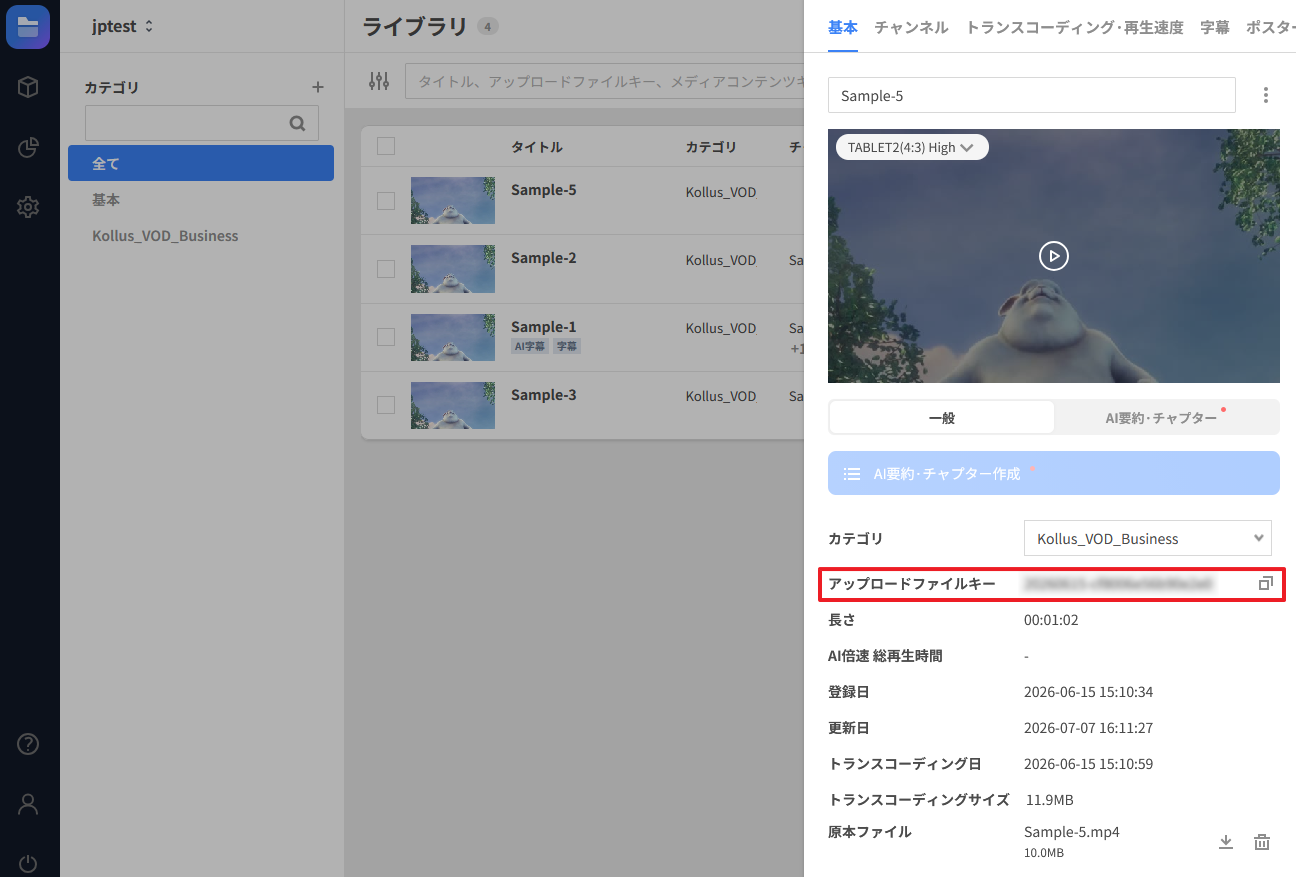Open the Kollus_VOD_Business category dropdown
The height and width of the screenshot is (877, 1296).
pyautogui.click(x=1148, y=538)
